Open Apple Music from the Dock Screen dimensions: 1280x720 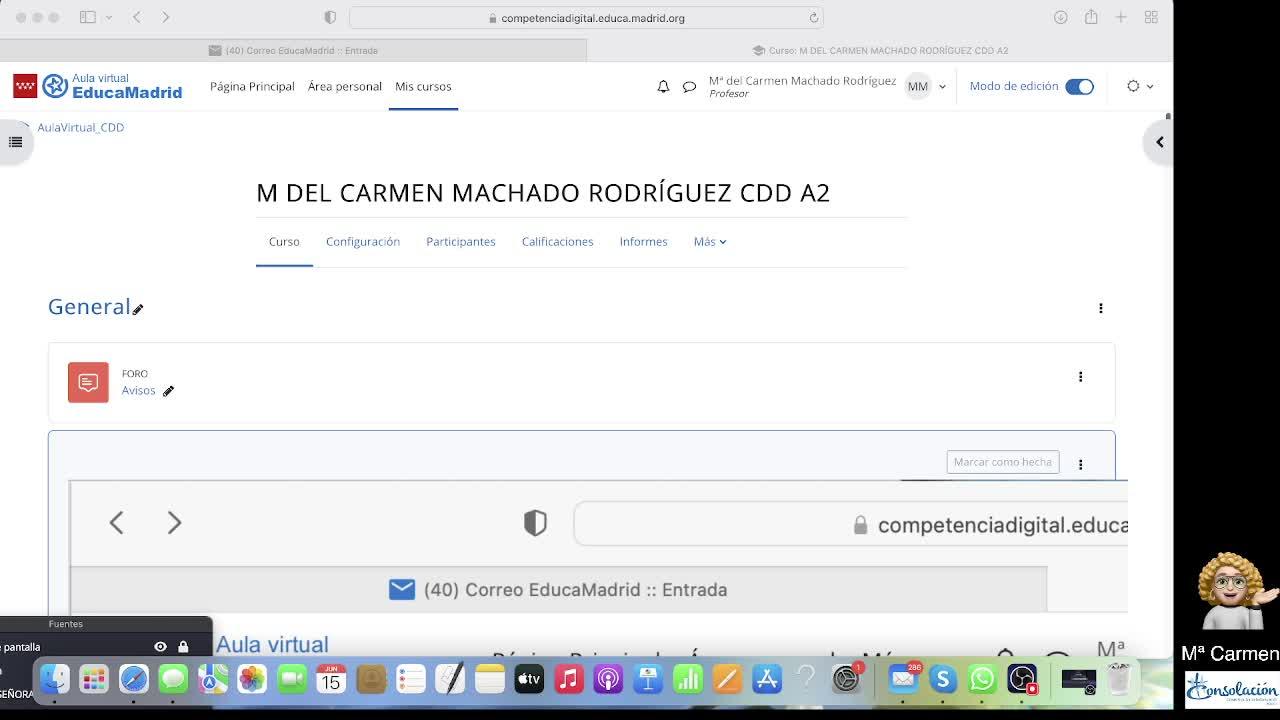tap(568, 680)
